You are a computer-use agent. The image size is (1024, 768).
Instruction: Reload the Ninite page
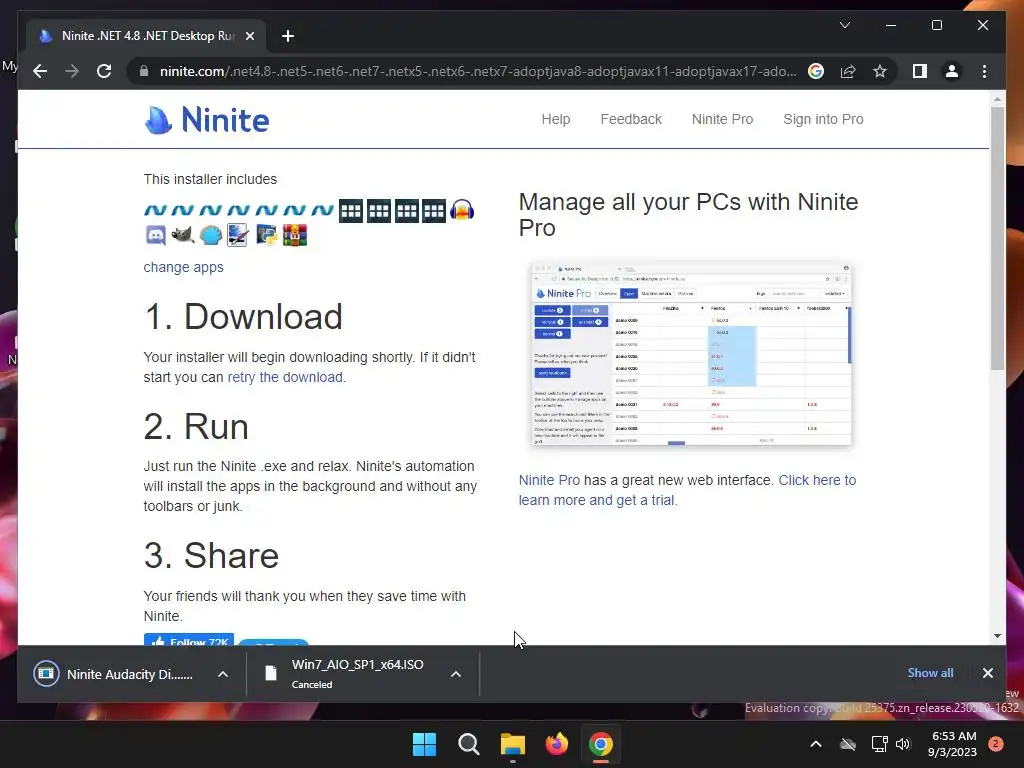(104, 71)
